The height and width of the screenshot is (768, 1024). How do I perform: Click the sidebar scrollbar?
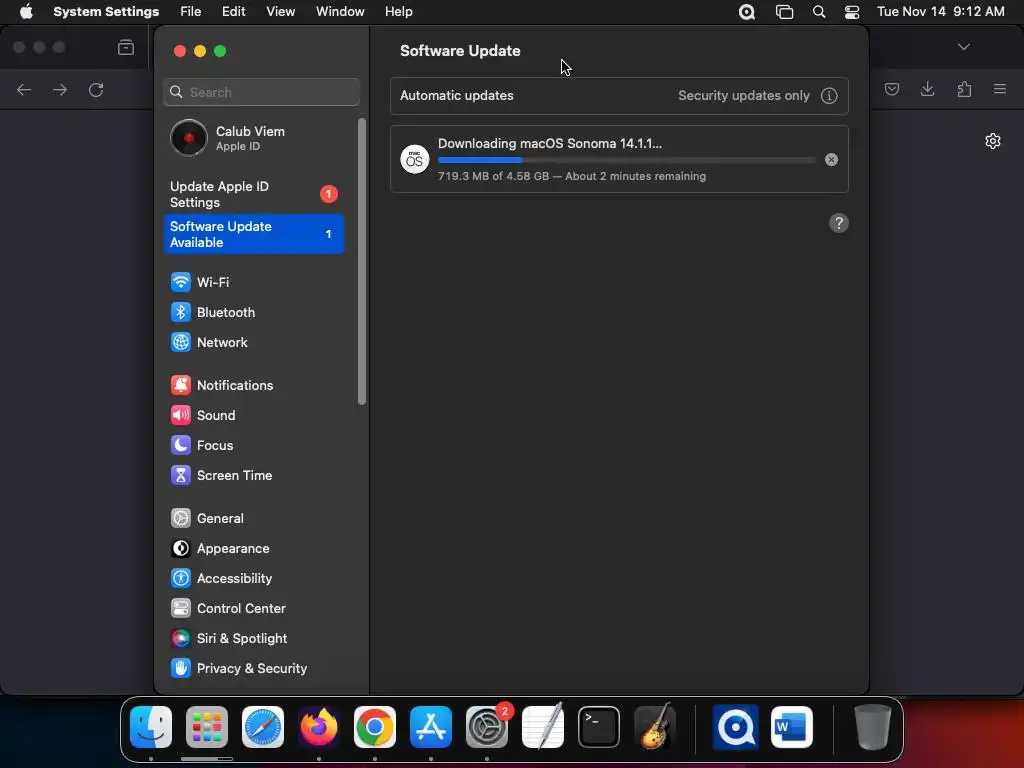362,261
